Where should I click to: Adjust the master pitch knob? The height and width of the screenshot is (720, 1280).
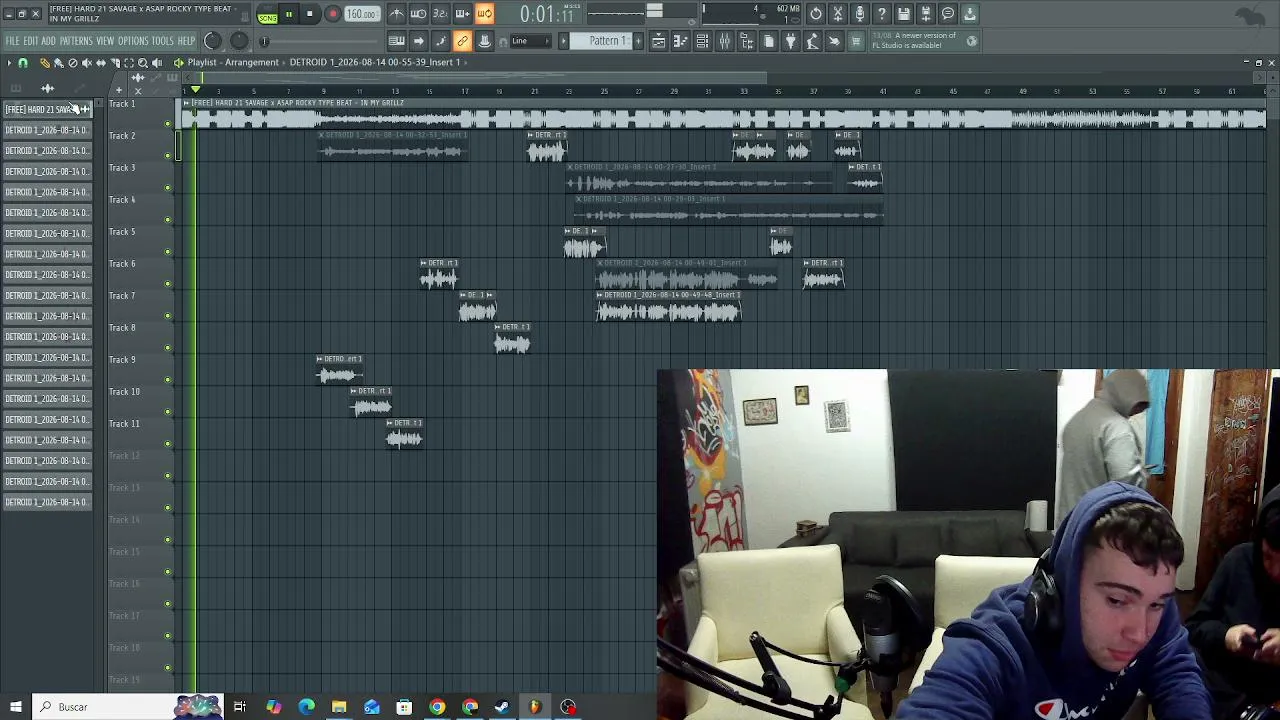click(x=239, y=41)
